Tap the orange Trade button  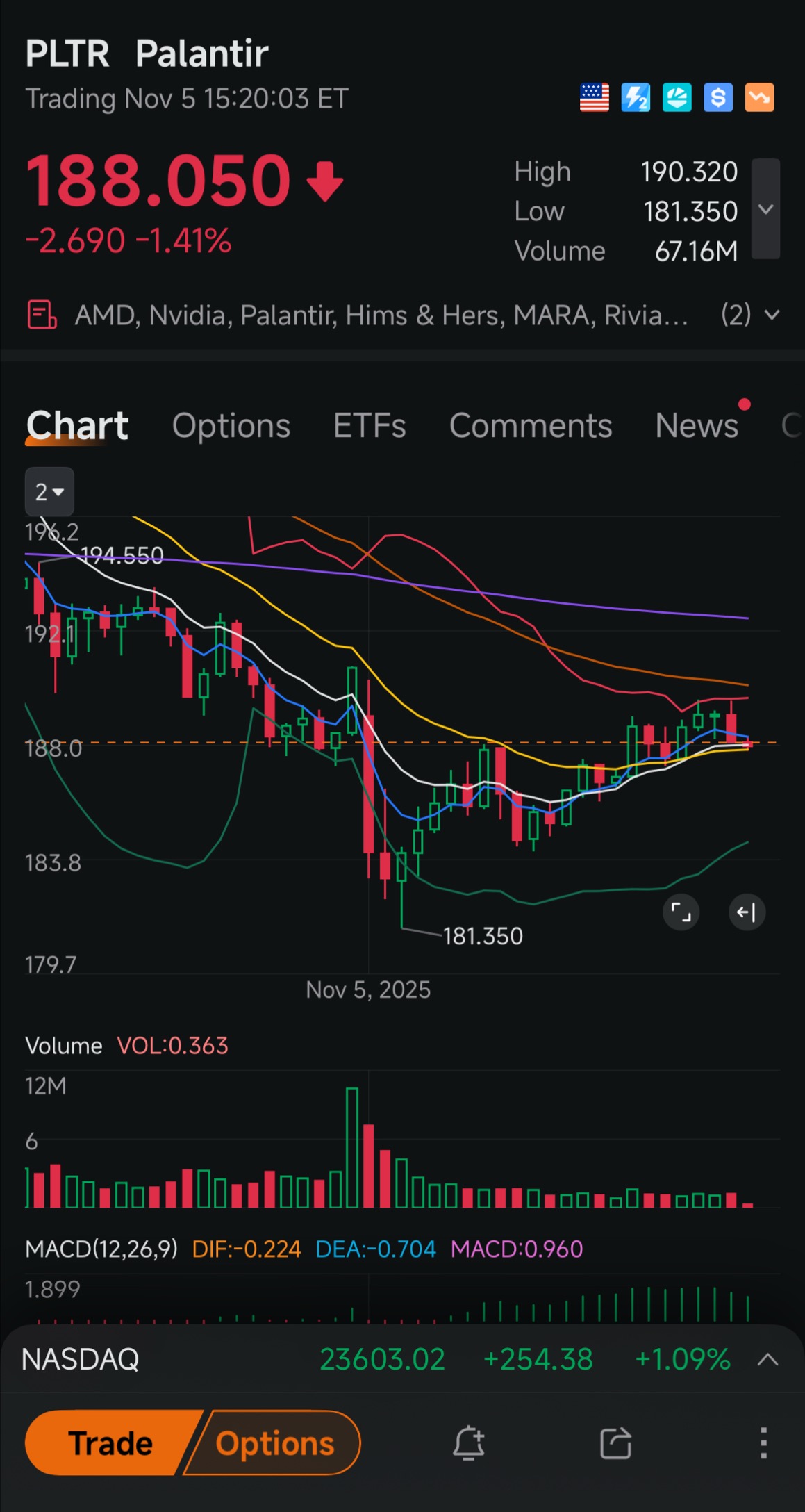tap(111, 1443)
